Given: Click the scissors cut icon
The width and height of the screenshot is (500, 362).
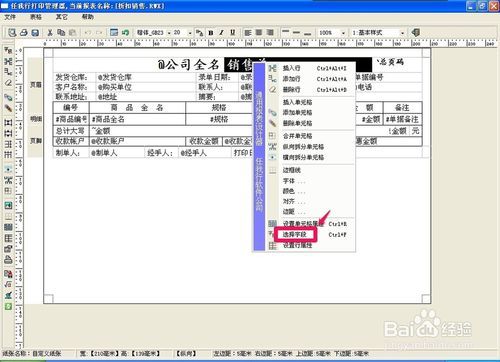Looking at the screenshot, I should (50, 33).
